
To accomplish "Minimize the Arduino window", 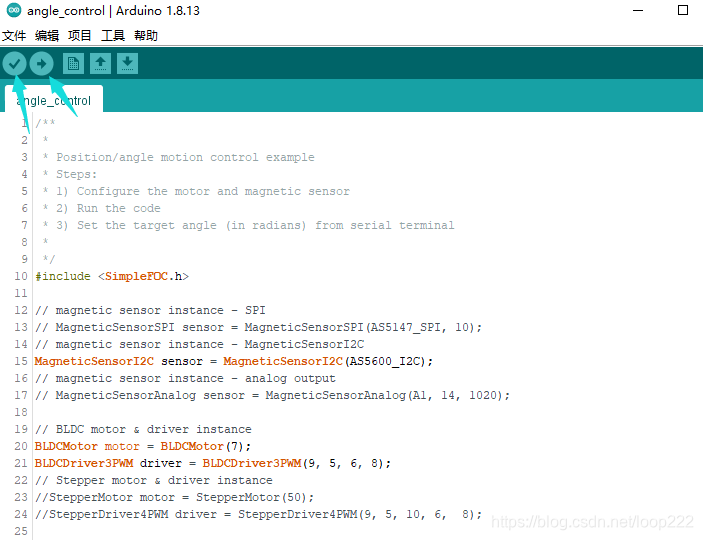I will point(638,10).
